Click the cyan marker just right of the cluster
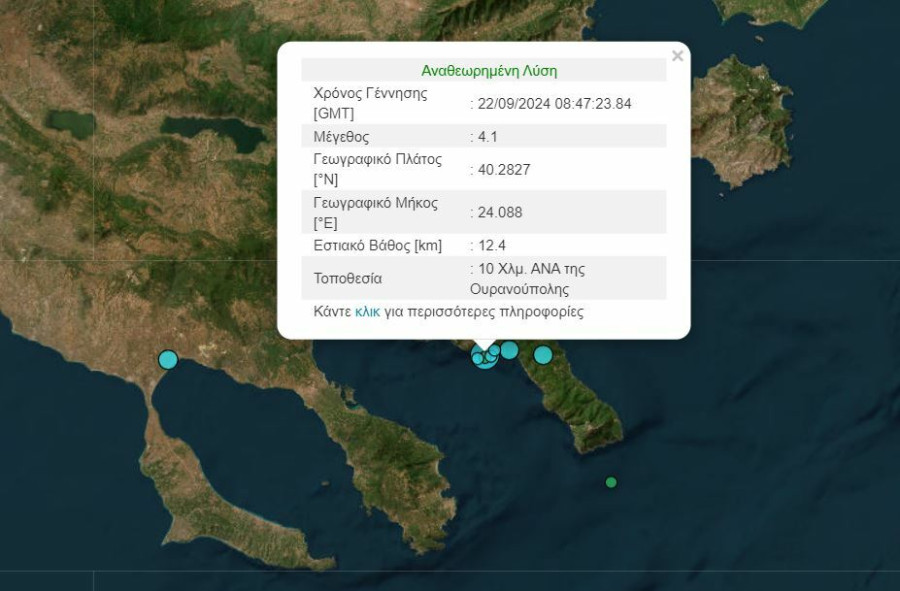 (x=510, y=350)
